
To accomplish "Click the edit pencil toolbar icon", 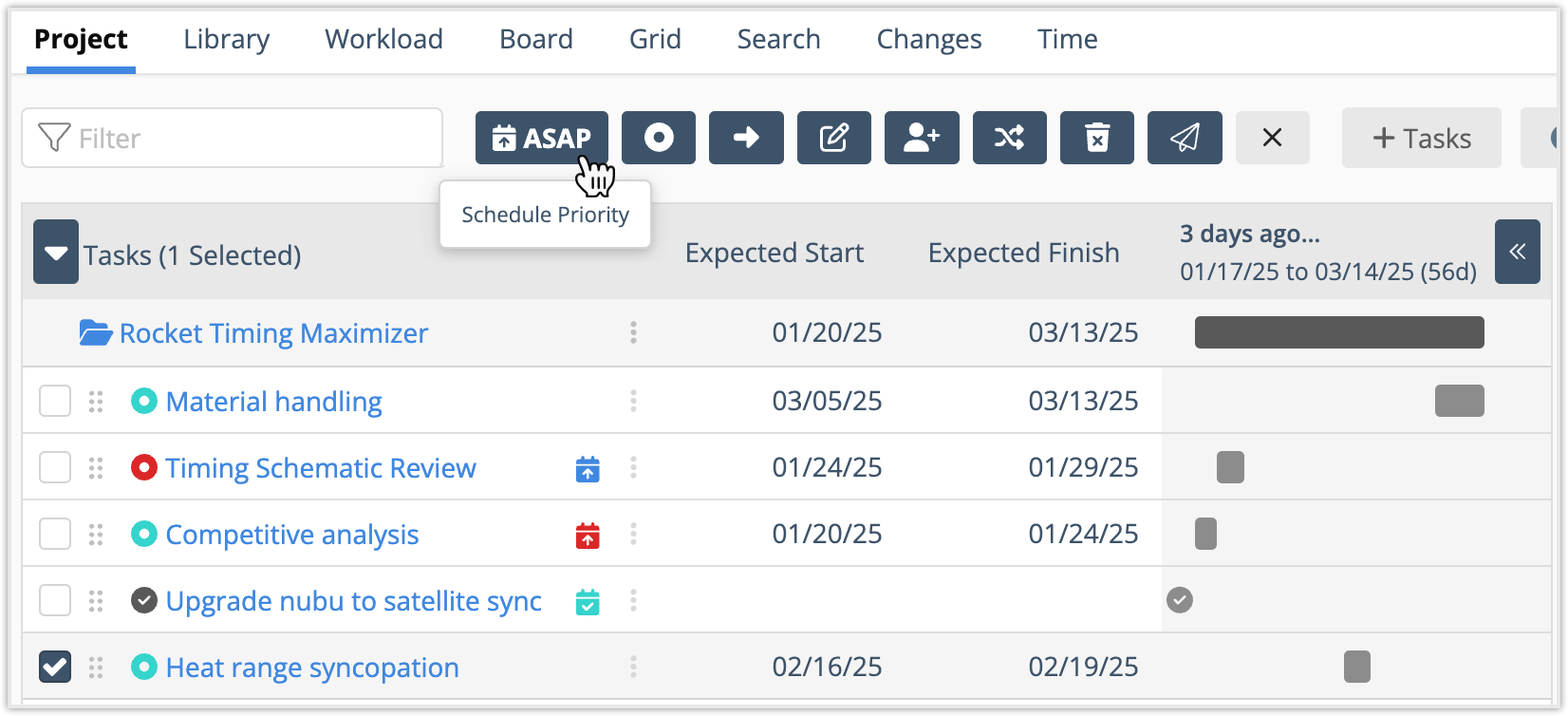I will click(833, 139).
